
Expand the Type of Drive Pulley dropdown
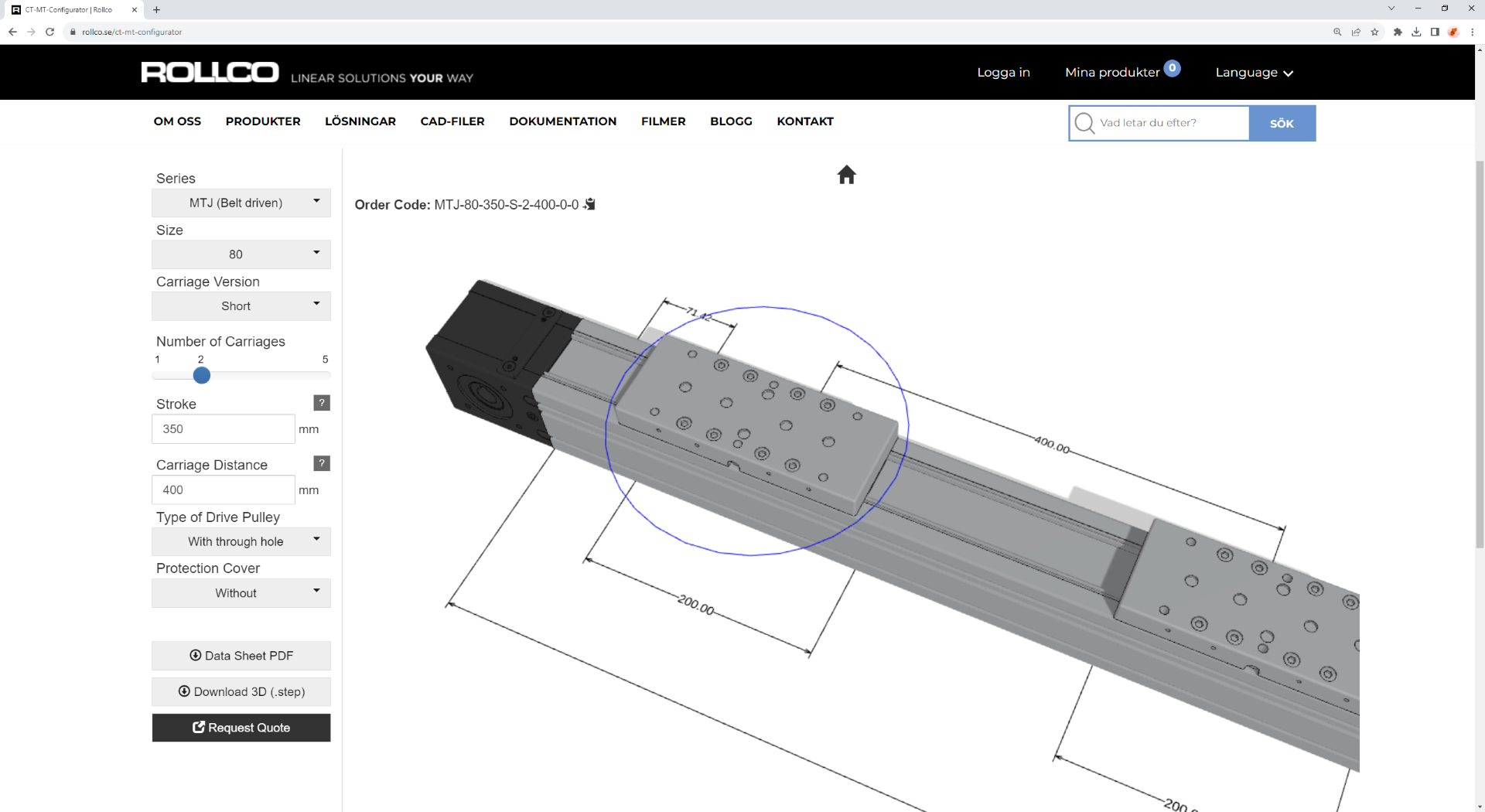pos(241,541)
